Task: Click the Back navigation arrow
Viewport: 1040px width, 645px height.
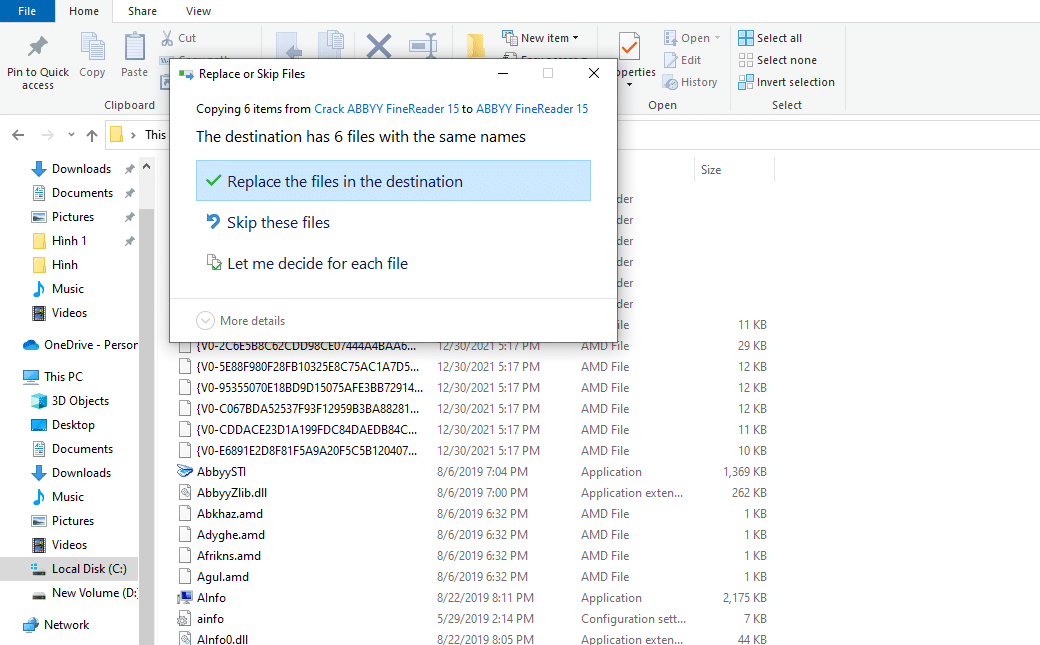Action: coord(19,135)
